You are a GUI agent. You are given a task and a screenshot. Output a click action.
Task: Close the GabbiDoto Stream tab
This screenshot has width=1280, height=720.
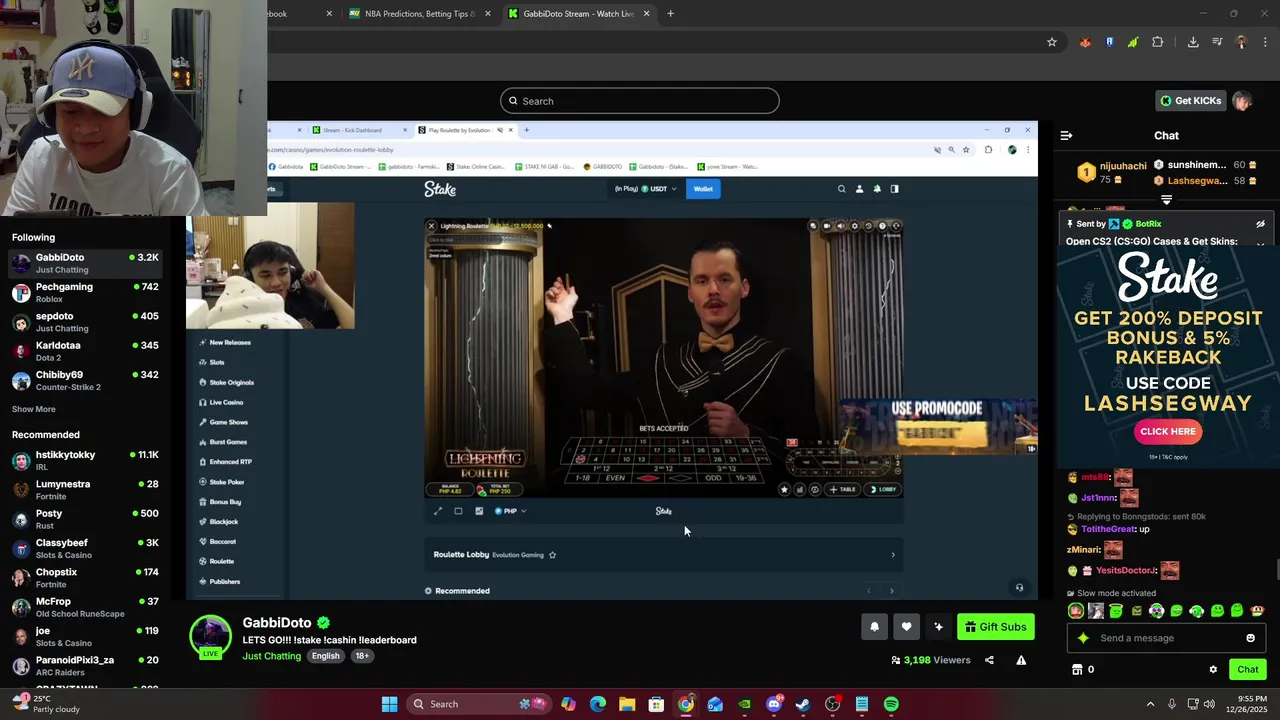click(646, 13)
